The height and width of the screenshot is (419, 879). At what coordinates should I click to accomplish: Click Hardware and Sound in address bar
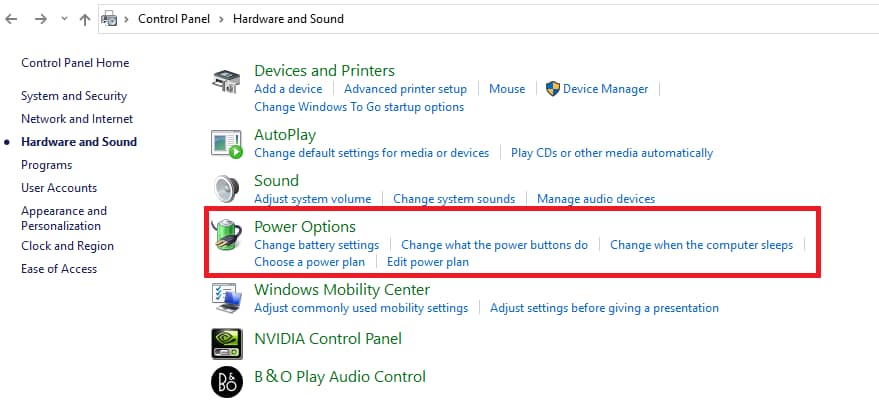point(288,19)
